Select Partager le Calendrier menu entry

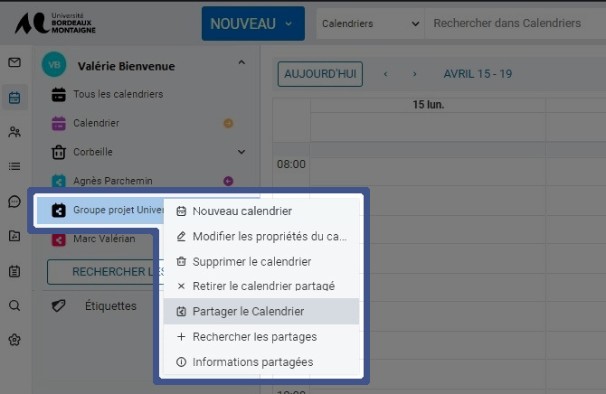262,311
